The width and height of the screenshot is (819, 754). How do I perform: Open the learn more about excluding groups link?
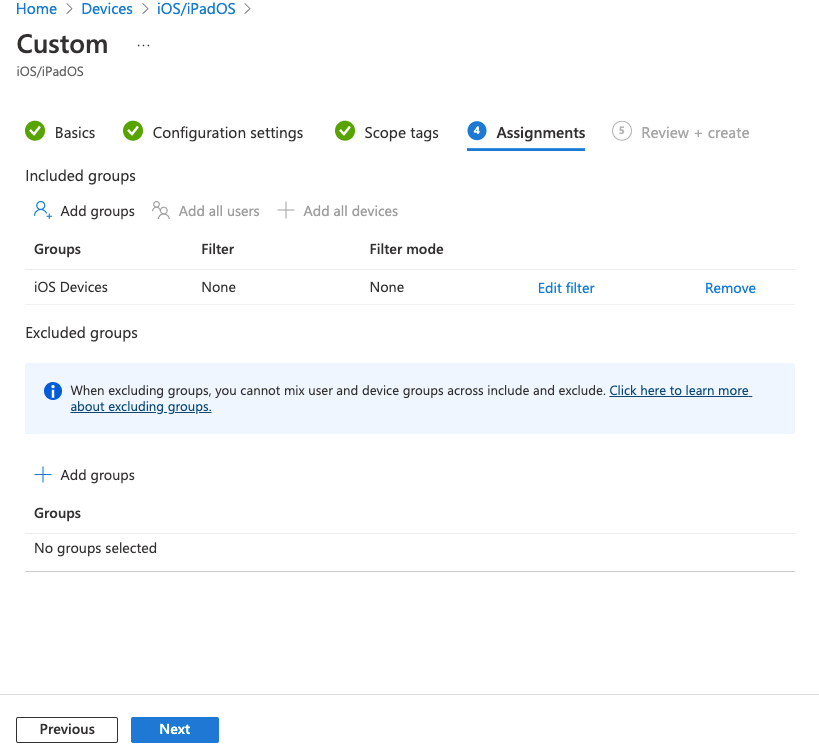click(679, 391)
